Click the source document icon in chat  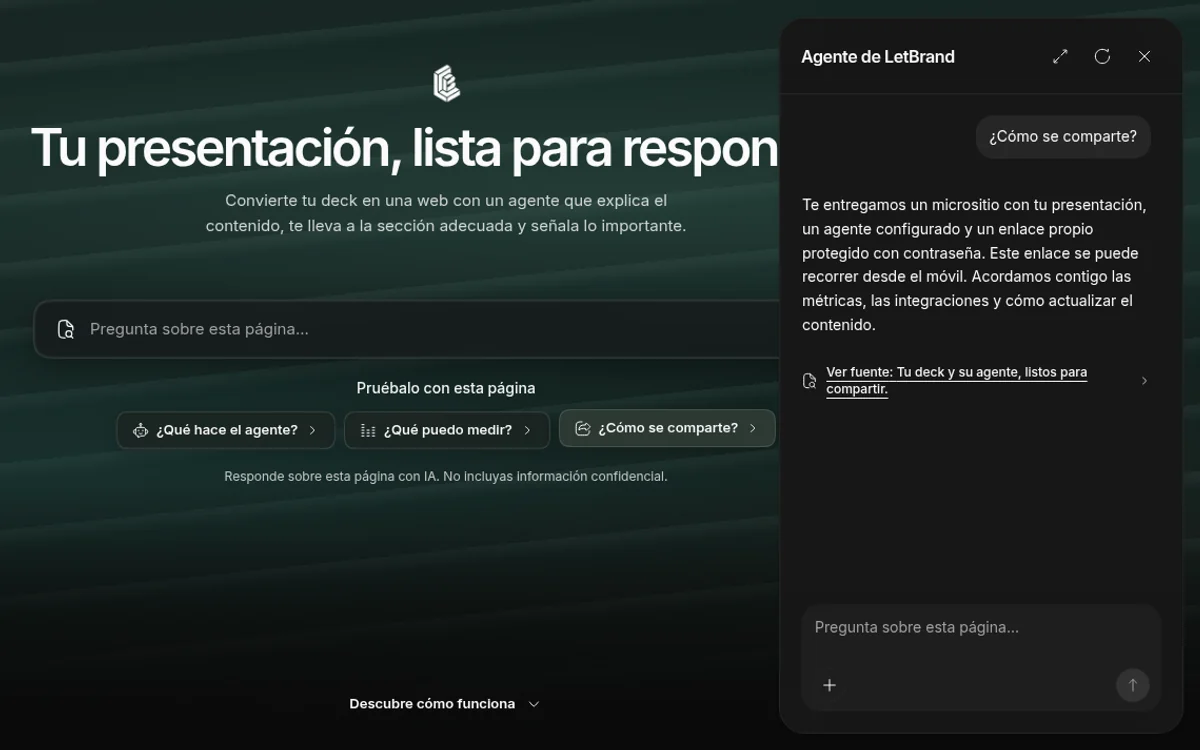click(x=810, y=380)
